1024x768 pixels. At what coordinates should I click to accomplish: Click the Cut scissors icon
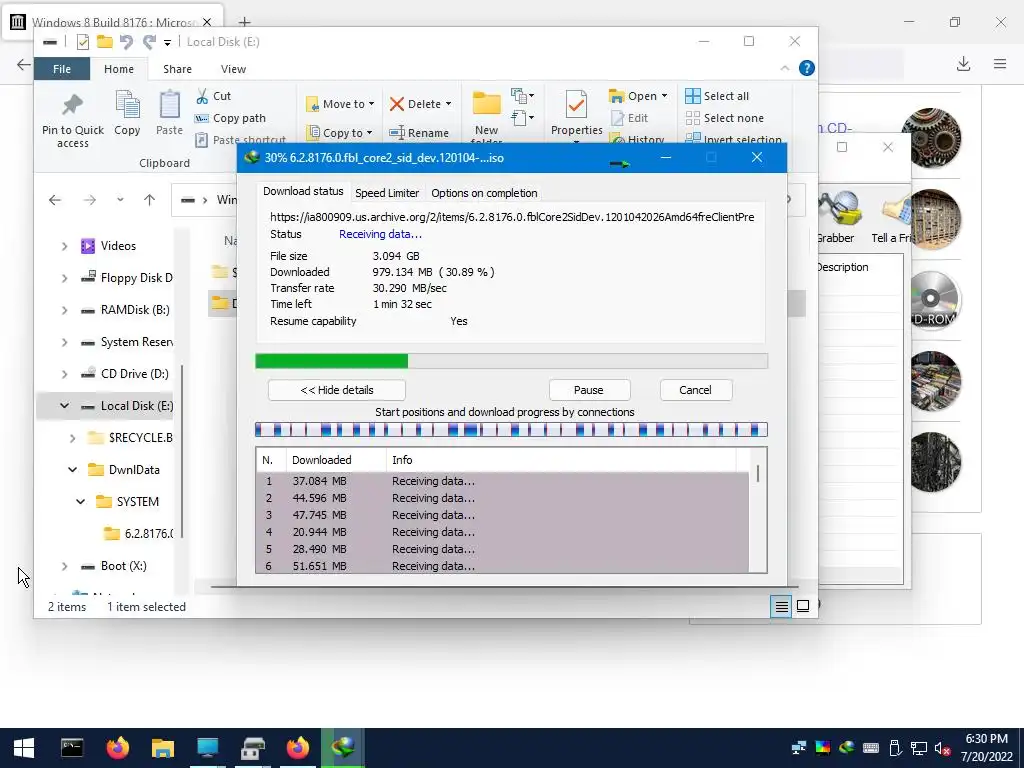tap(202, 96)
